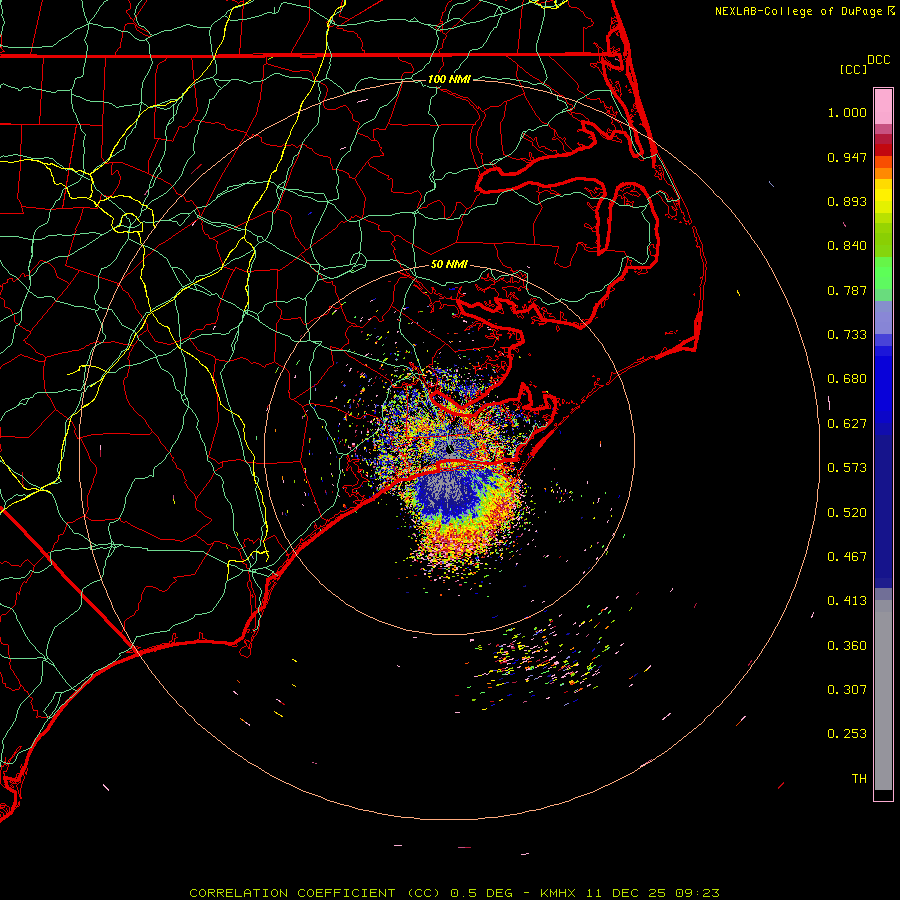900x900 pixels.
Task: Select the 0.627 scale value
Action: 847,424
